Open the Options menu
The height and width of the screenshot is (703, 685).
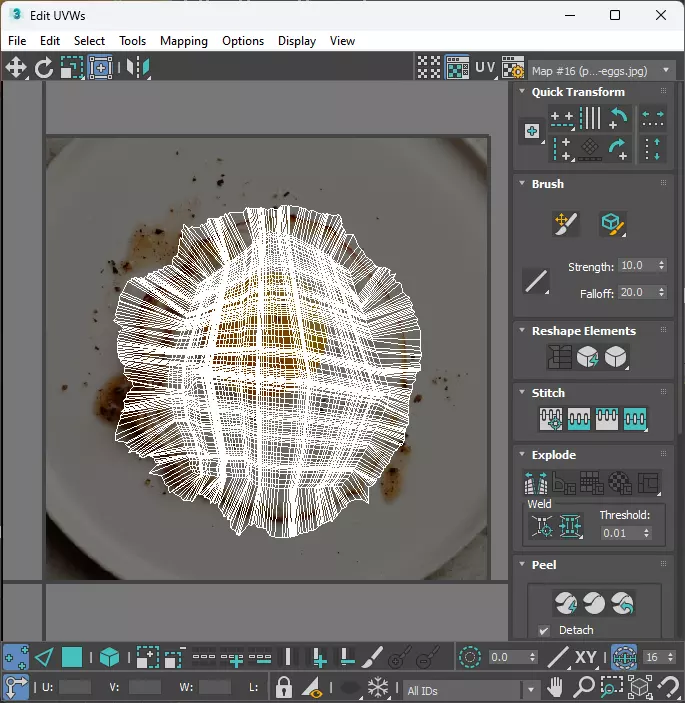click(243, 41)
